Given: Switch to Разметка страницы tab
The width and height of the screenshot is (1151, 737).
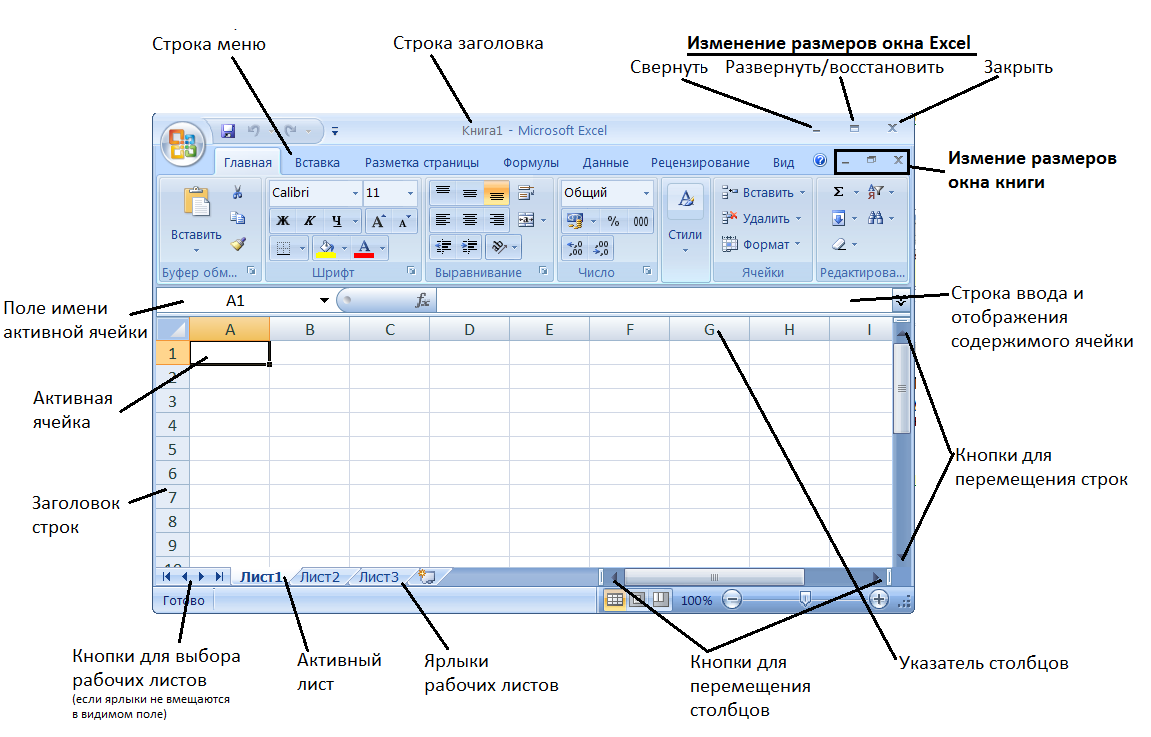Looking at the screenshot, I should click(422, 163).
